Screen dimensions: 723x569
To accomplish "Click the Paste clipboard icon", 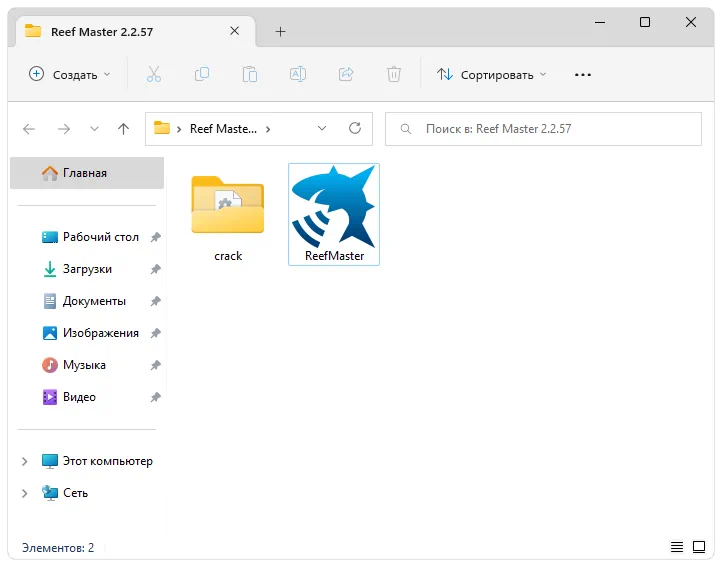I will (x=249, y=74).
